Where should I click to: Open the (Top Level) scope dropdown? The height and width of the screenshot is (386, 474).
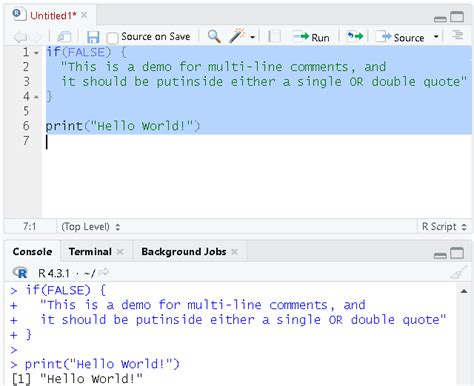(x=90, y=227)
